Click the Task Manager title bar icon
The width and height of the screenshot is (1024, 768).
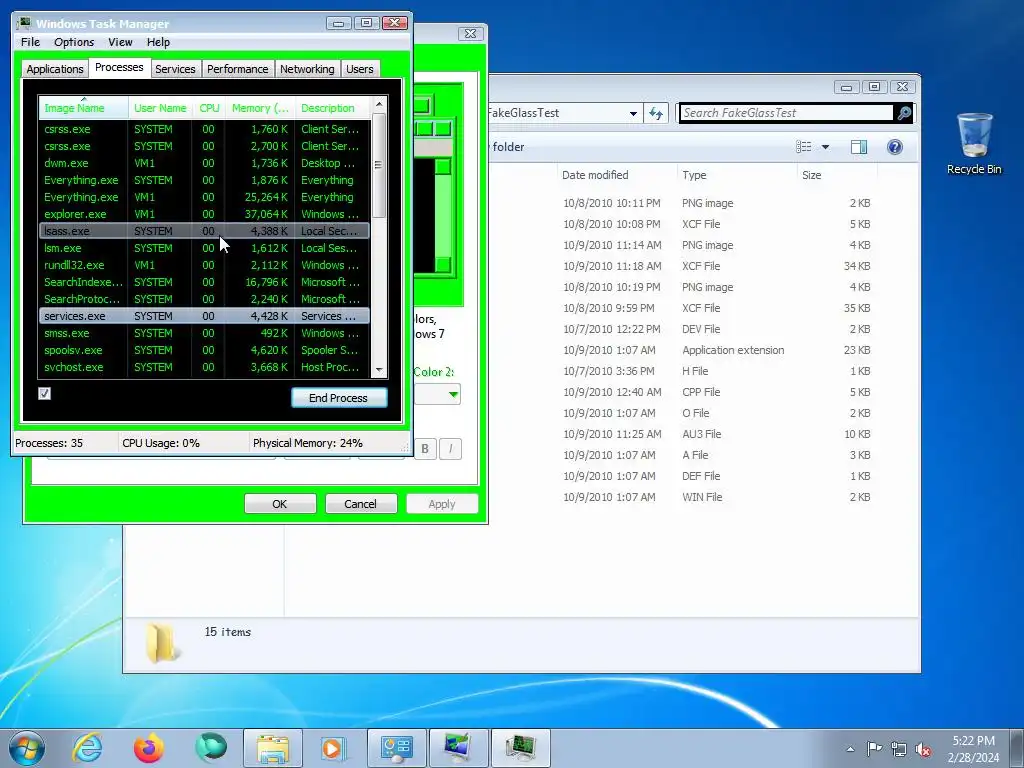point(25,24)
